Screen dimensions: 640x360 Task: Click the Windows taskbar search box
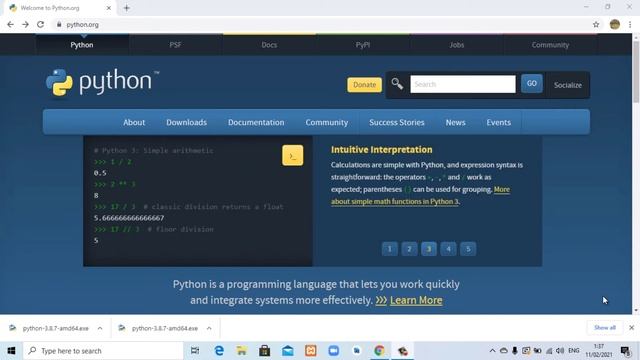click(x=104, y=351)
